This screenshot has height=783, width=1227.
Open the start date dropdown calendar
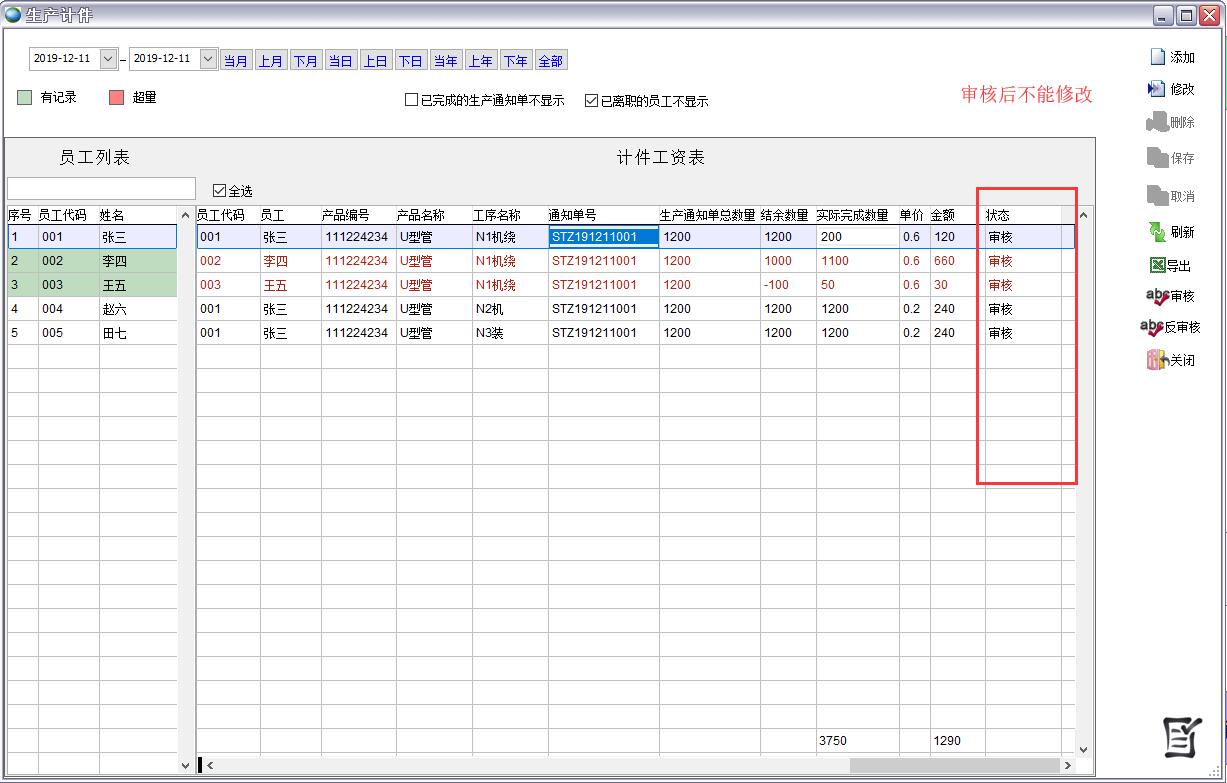(109, 59)
